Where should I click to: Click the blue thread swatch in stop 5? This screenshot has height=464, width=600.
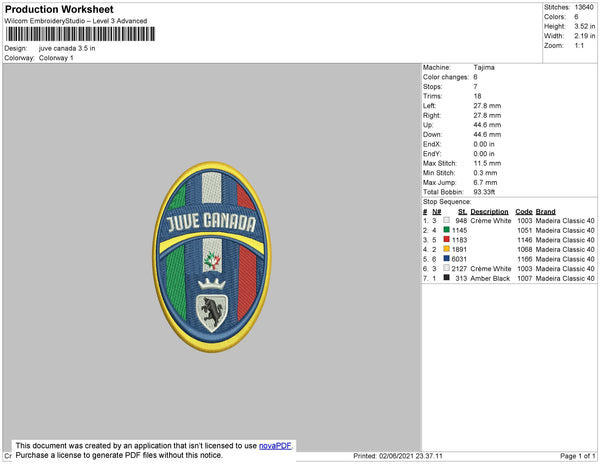click(446, 259)
